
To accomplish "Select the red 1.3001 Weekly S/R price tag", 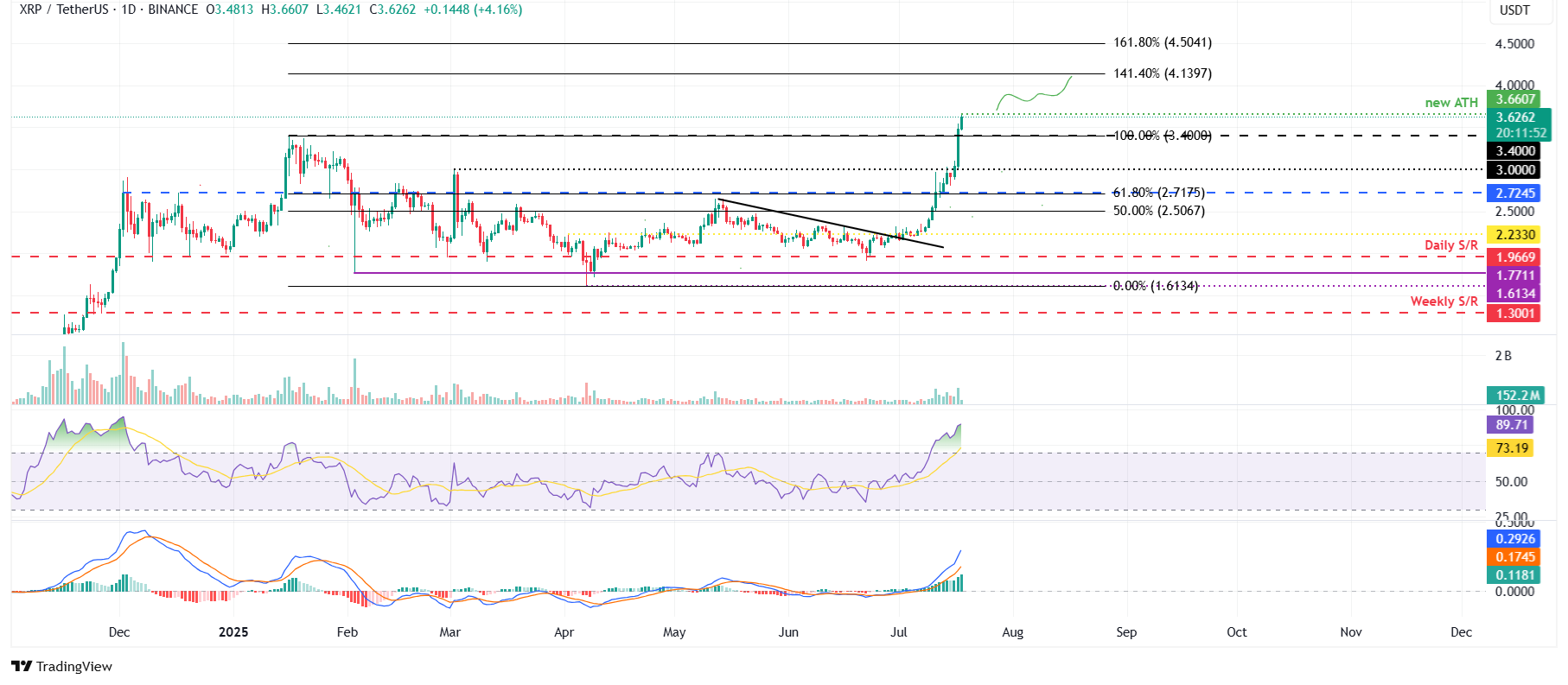I will pos(1515,314).
